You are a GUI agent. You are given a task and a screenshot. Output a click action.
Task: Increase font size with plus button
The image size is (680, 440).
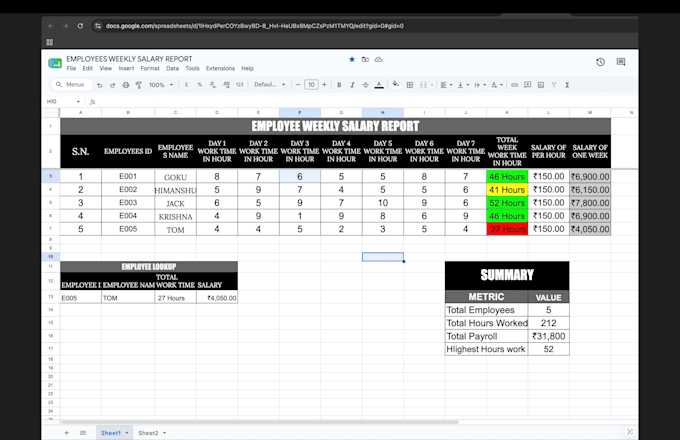point(324,85)
